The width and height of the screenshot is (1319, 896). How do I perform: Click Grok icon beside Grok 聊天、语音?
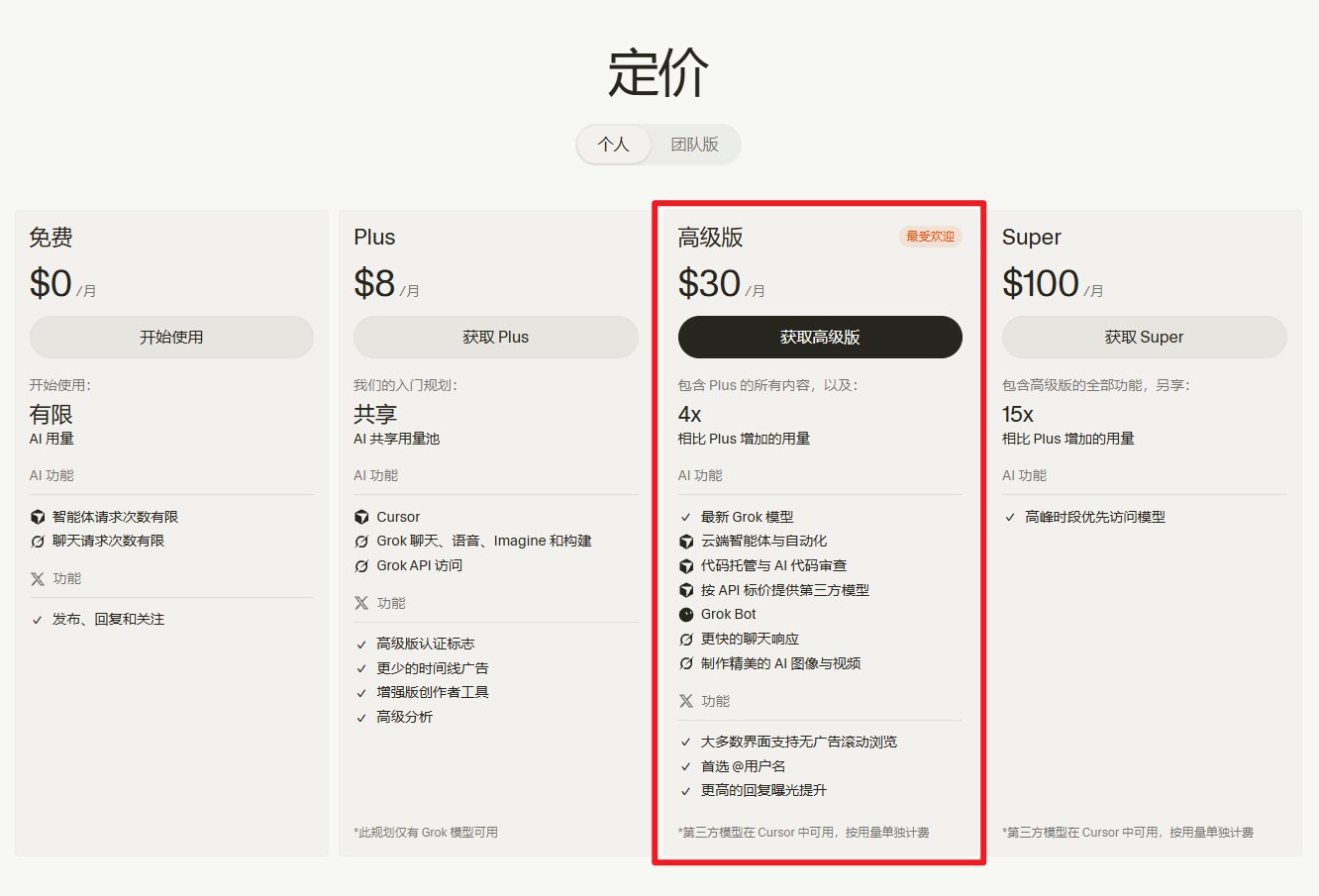361,542
